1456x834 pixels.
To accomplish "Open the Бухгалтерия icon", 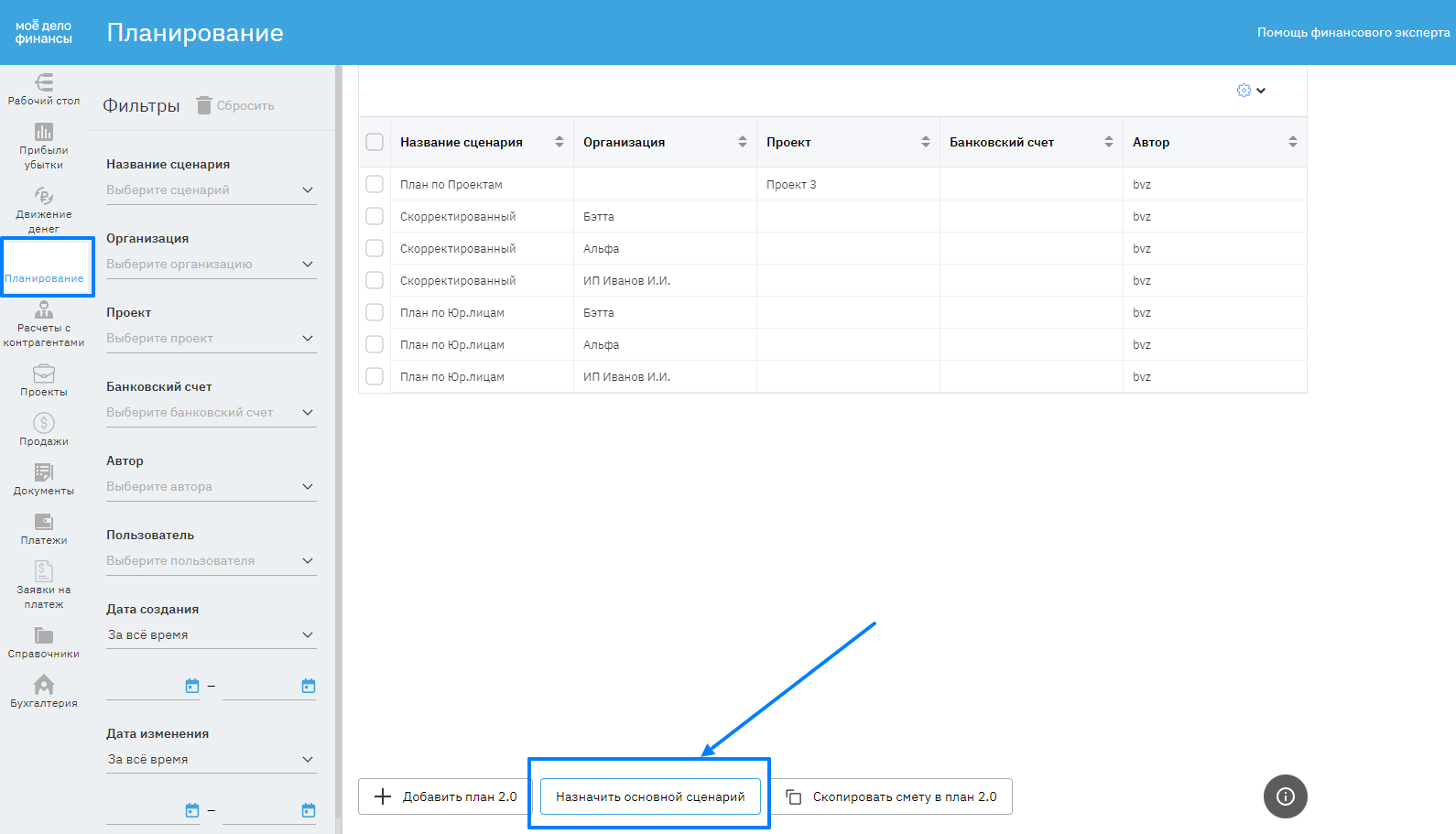I will point(44,685).
